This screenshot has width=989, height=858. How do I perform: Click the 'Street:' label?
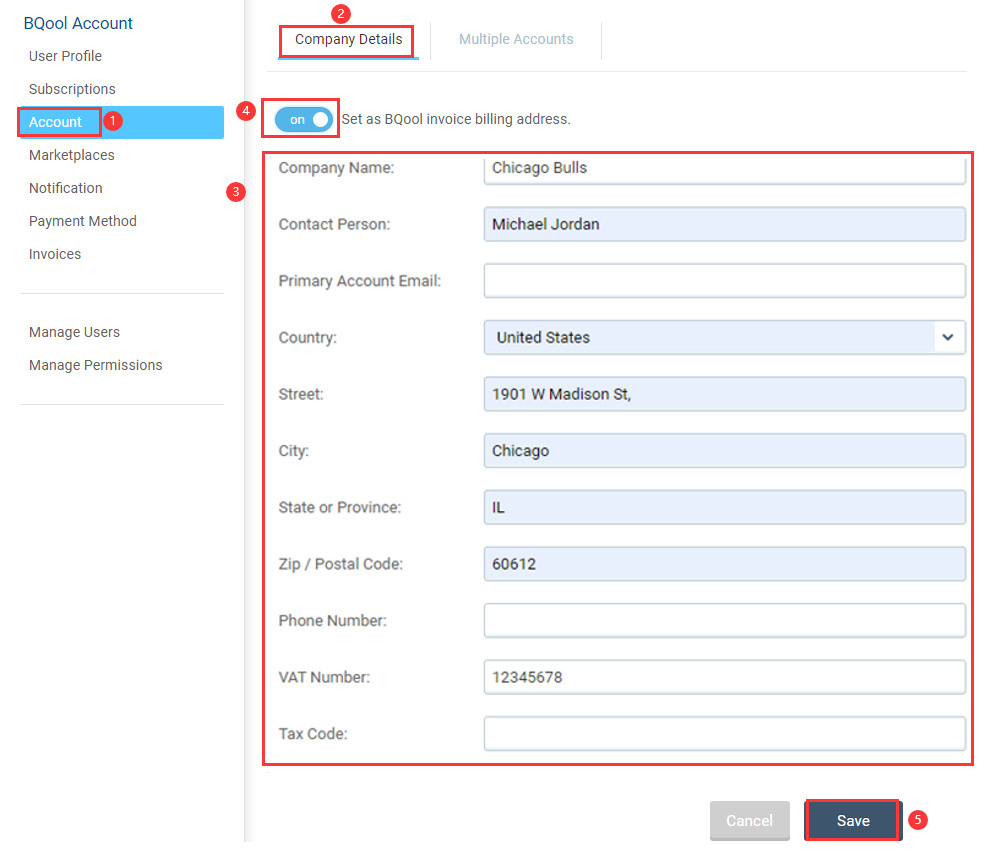click(x=301, y=394)
